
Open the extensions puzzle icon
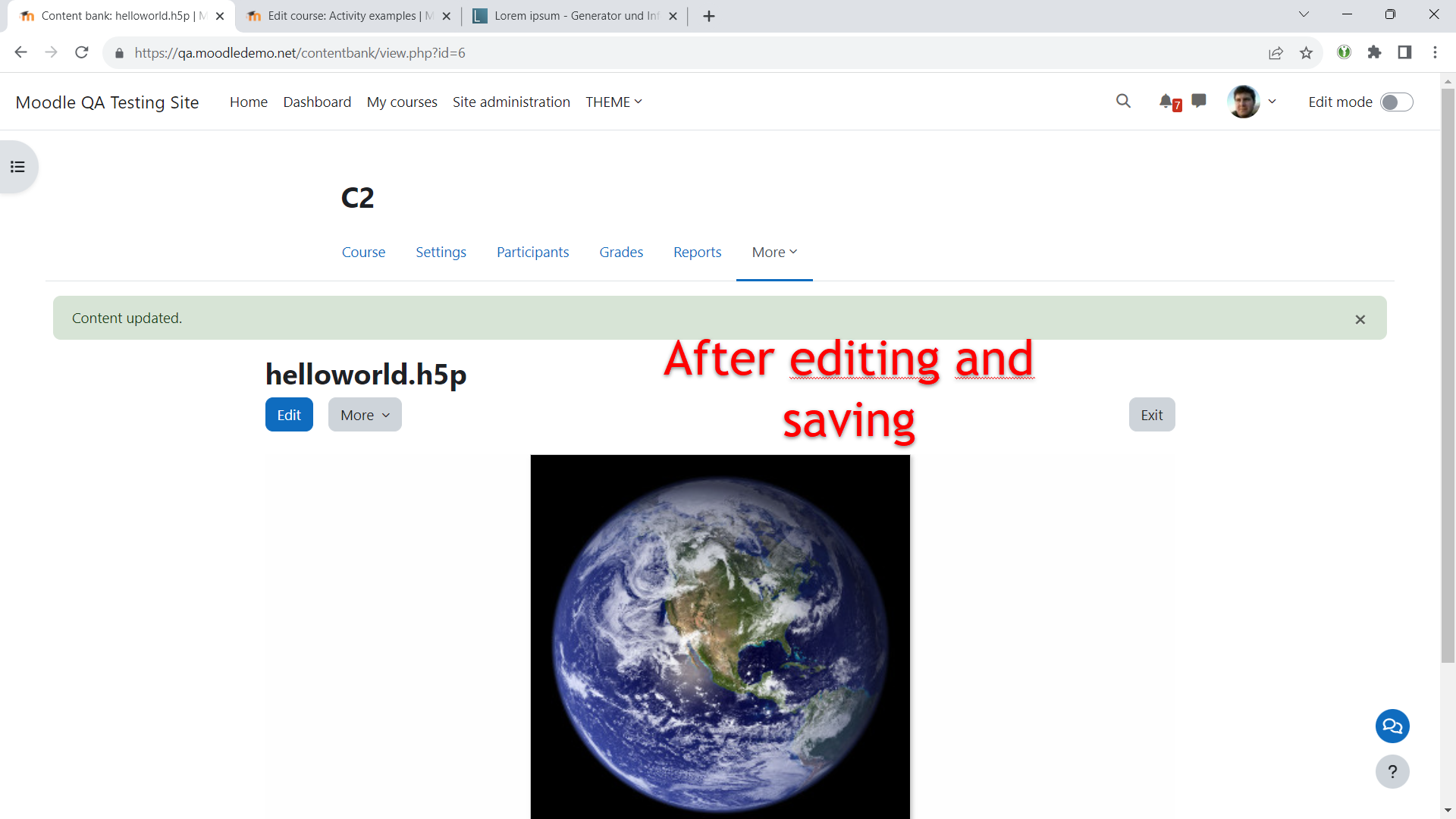[x=1374, y=52]
